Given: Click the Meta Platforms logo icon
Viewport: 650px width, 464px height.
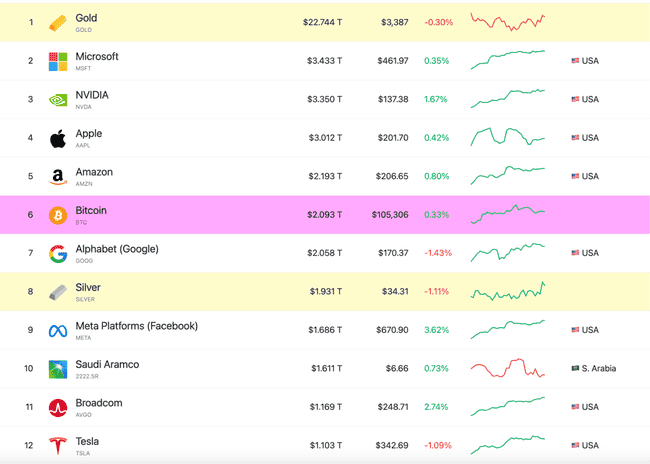Looking at the screenshot, I should (58, 331).
